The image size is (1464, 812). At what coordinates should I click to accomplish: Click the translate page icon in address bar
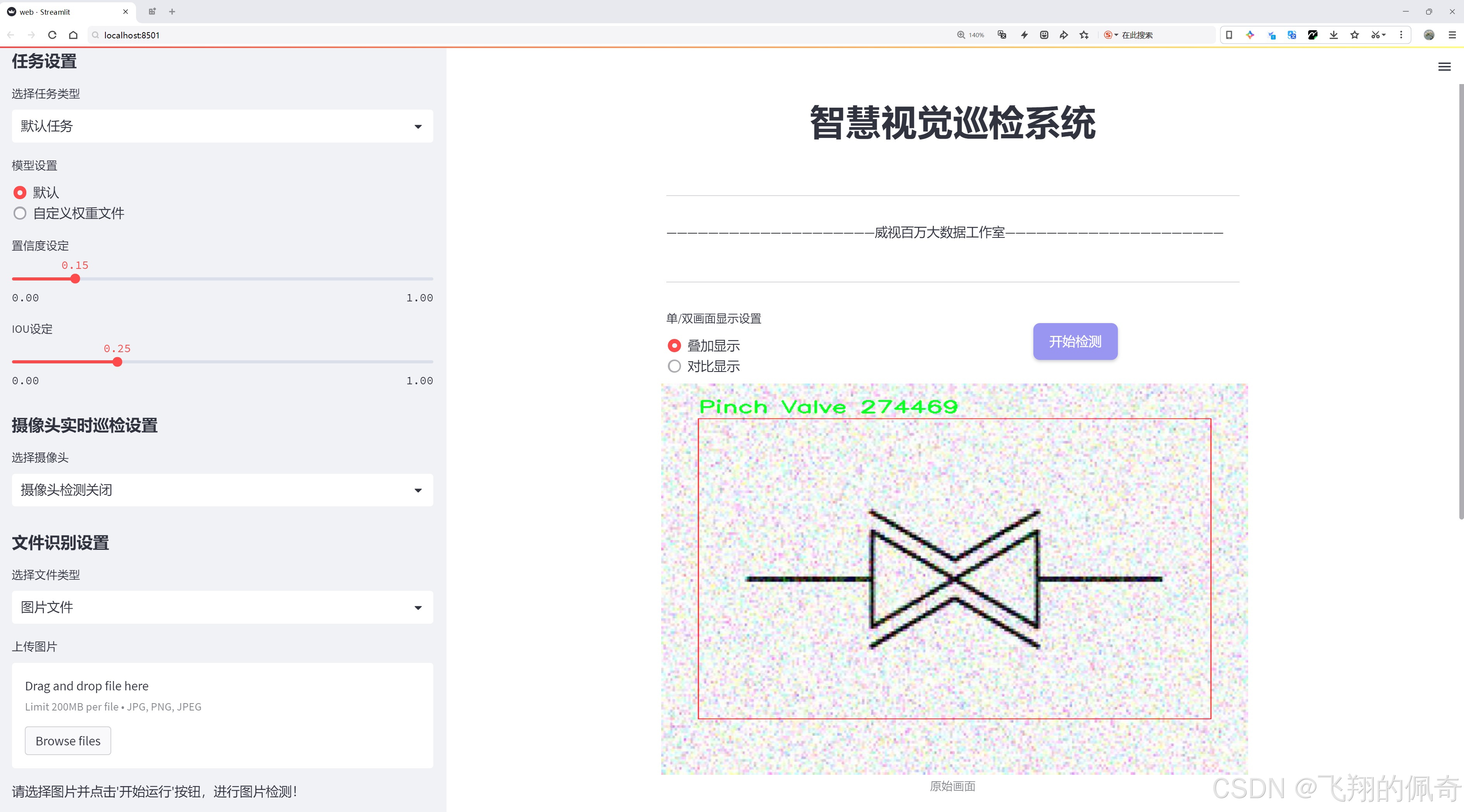pos(1002,35)
